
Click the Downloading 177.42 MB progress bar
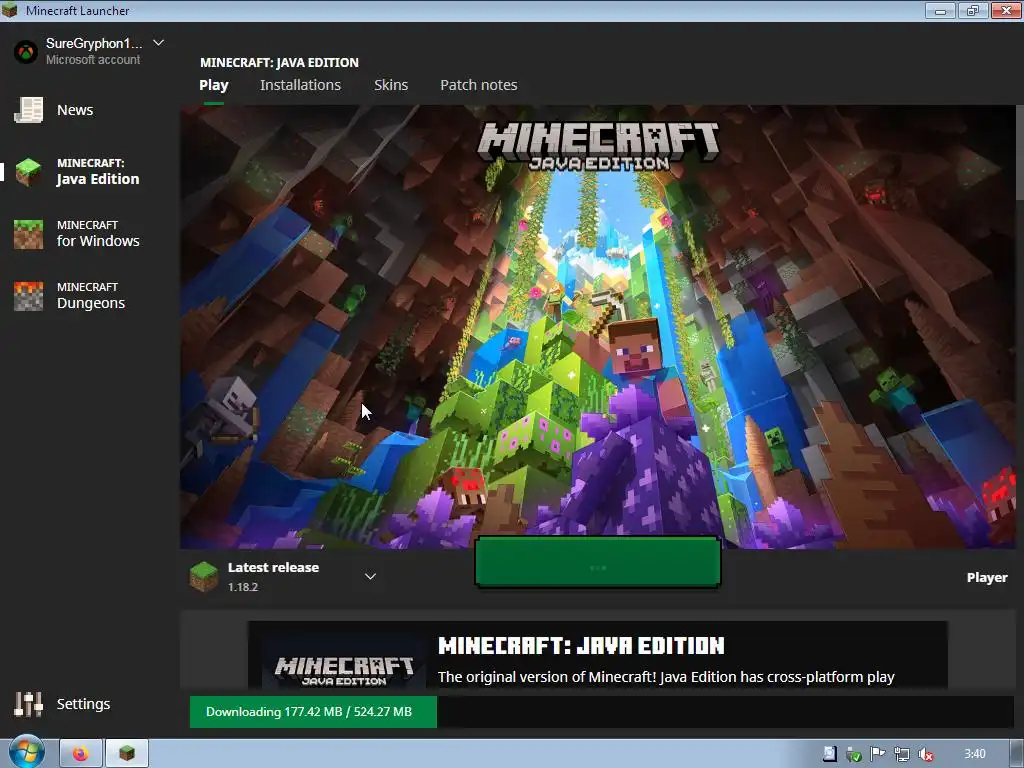click(601, 712)
